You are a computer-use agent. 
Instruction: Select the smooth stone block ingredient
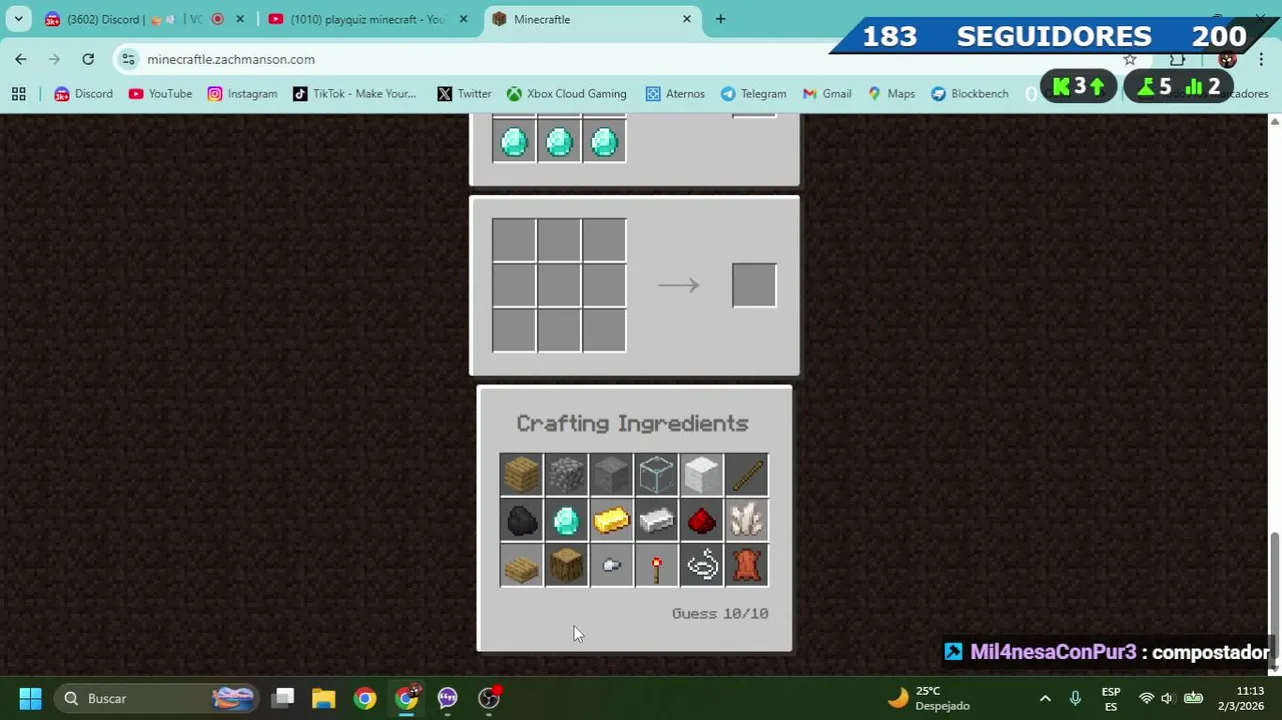click(x=611, y=475)
